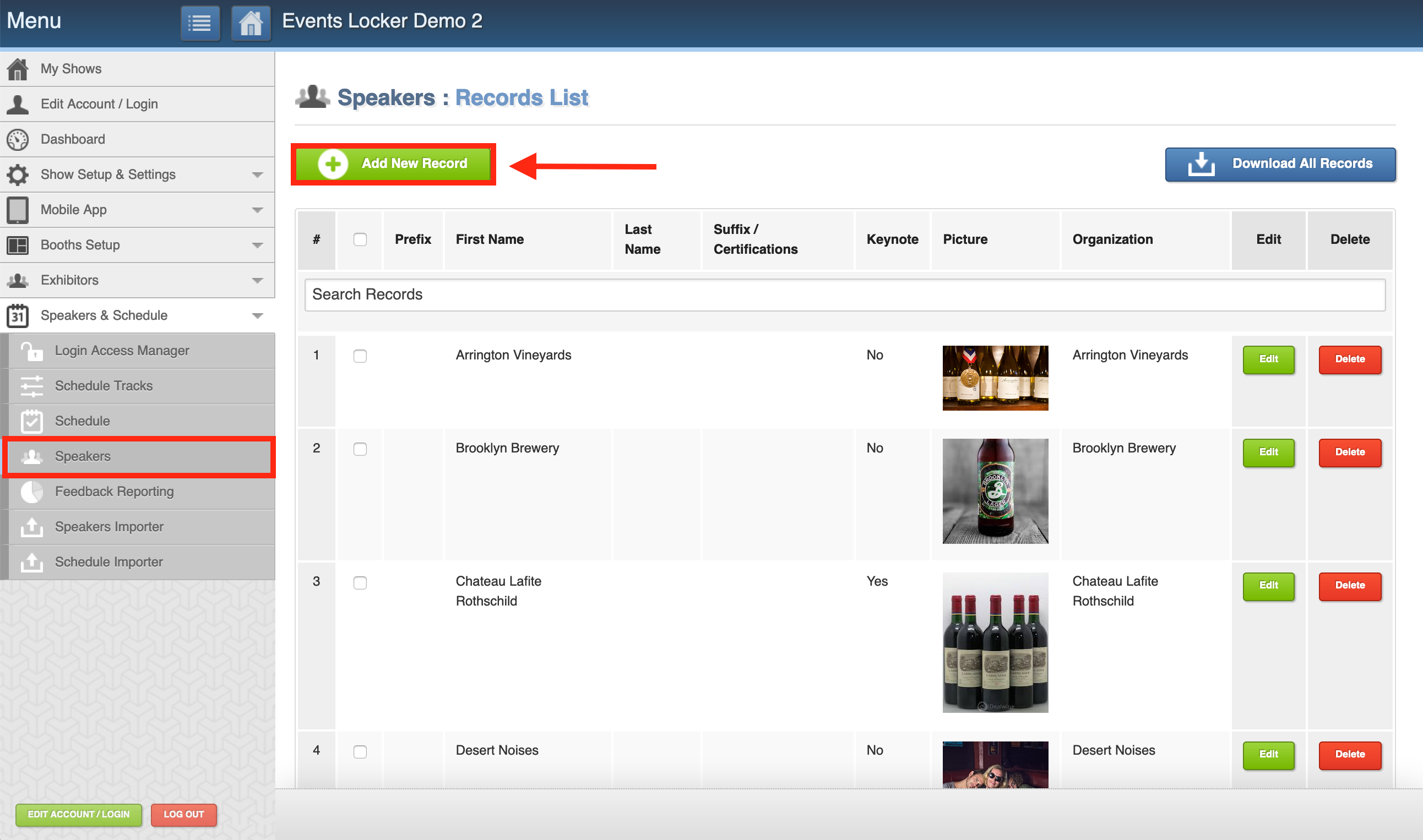Click the Schedule Importer upload icon

pyautogui.click(x=32, y=562)
